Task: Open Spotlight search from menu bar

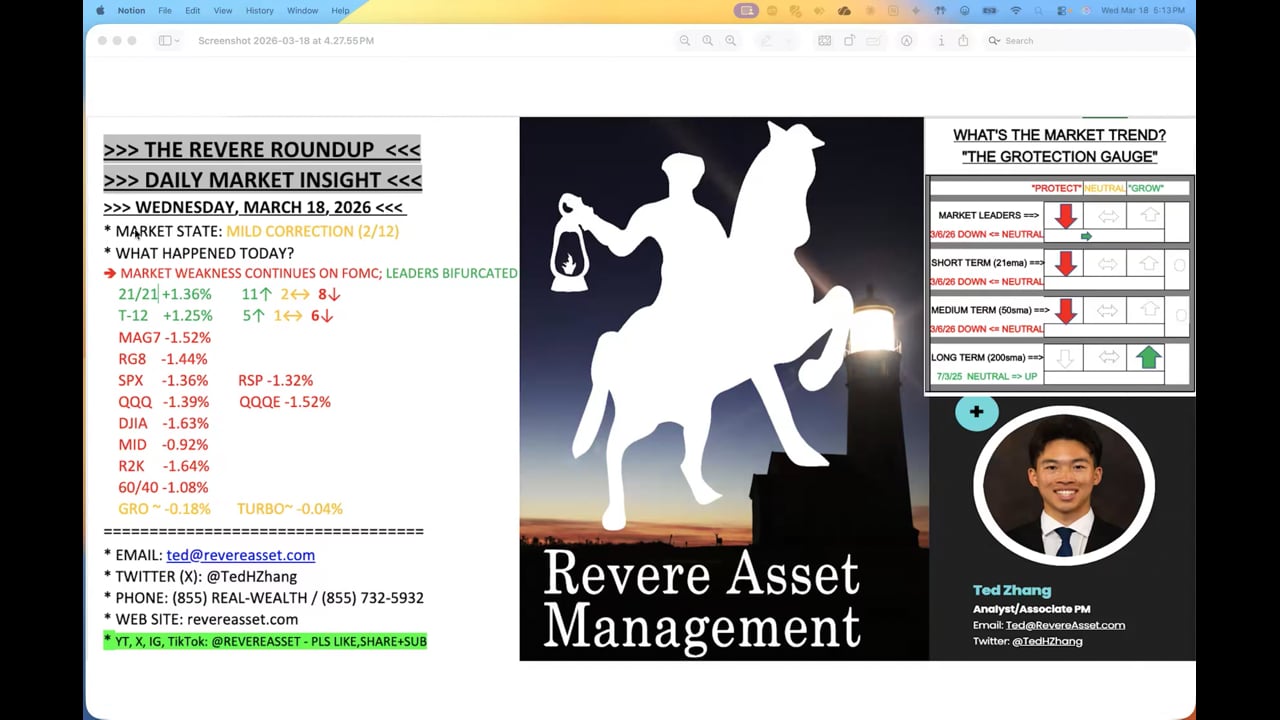Action: 1041,10
